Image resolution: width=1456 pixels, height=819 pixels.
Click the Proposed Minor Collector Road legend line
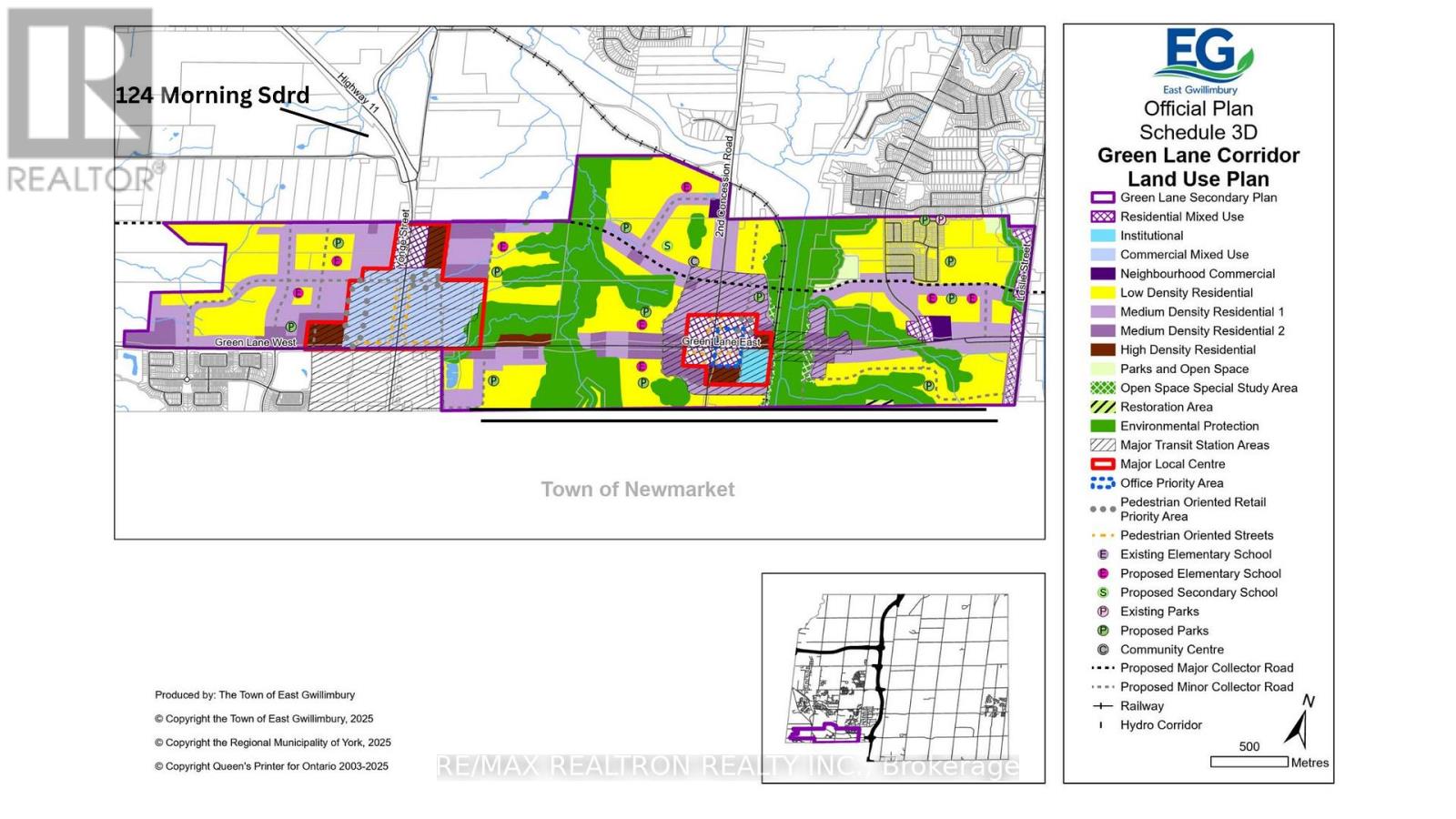tap(1103, 687)
